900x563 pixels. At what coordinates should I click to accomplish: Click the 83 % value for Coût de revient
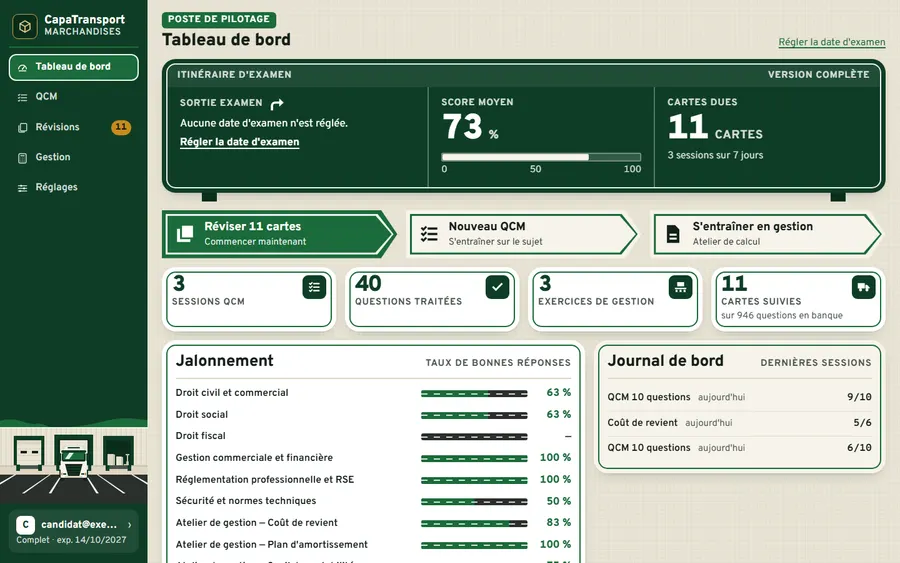coord(558,523)
